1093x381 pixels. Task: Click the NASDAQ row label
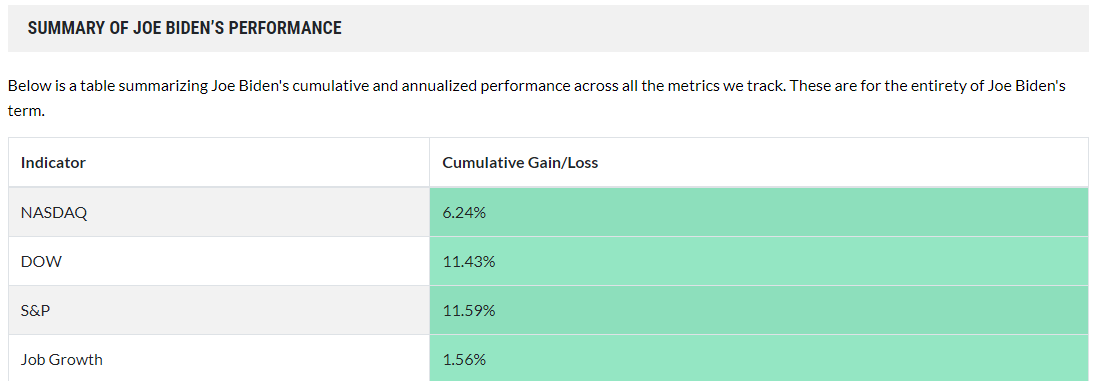pyautogui.click(x=54, y=212)
